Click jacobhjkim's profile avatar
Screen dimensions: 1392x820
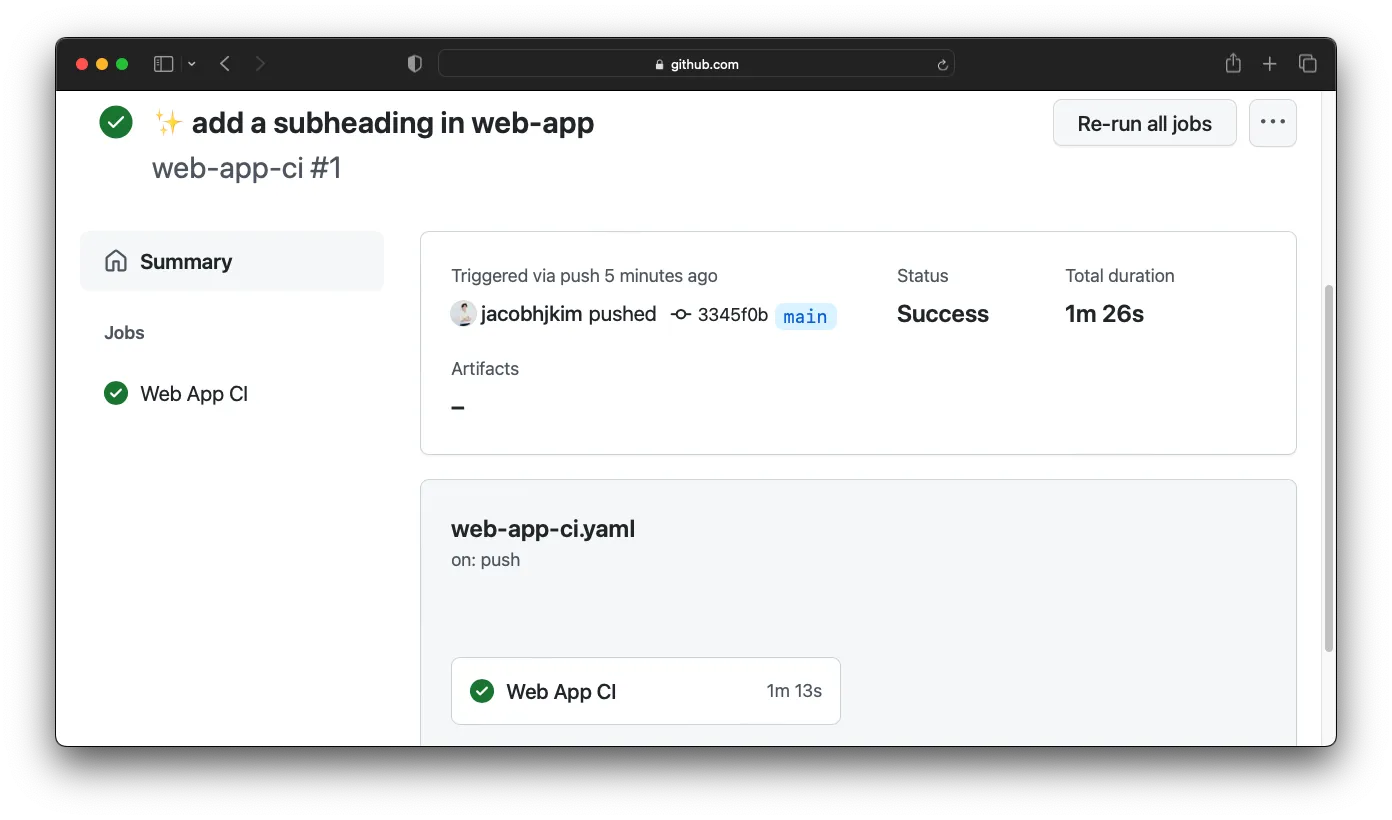coord(462,313)
